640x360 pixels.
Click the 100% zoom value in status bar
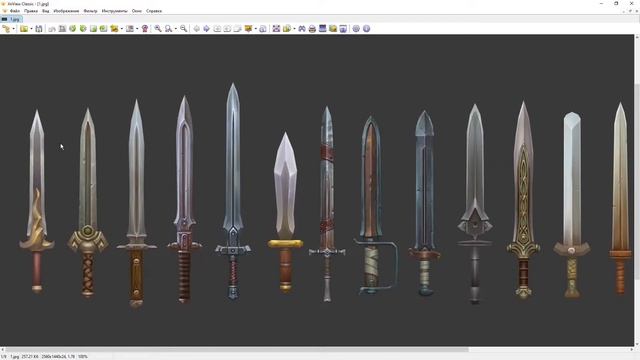(83, 357)
